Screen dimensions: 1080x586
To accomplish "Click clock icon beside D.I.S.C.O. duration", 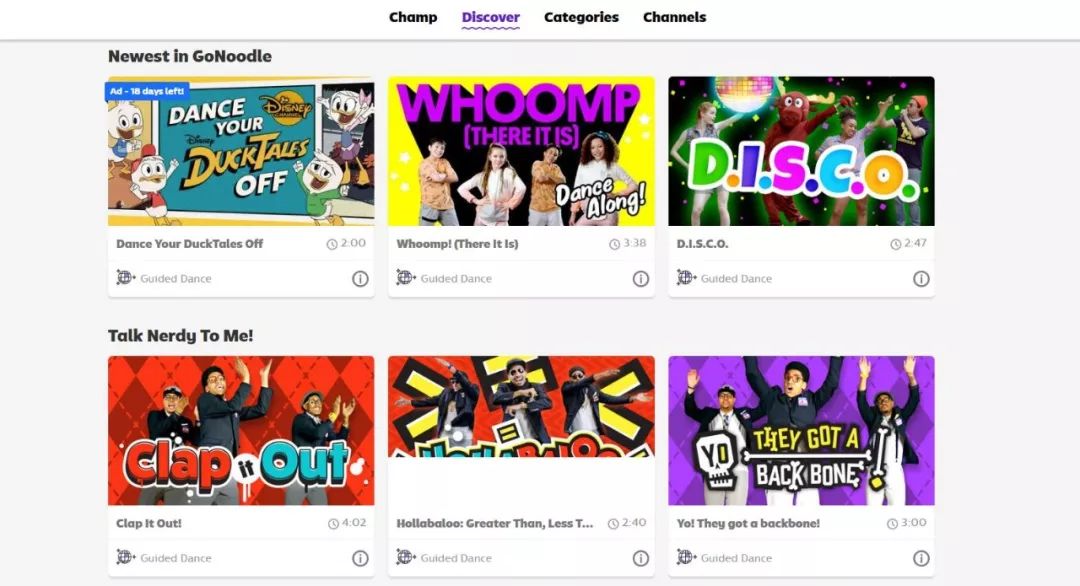I will pos(895,244).
